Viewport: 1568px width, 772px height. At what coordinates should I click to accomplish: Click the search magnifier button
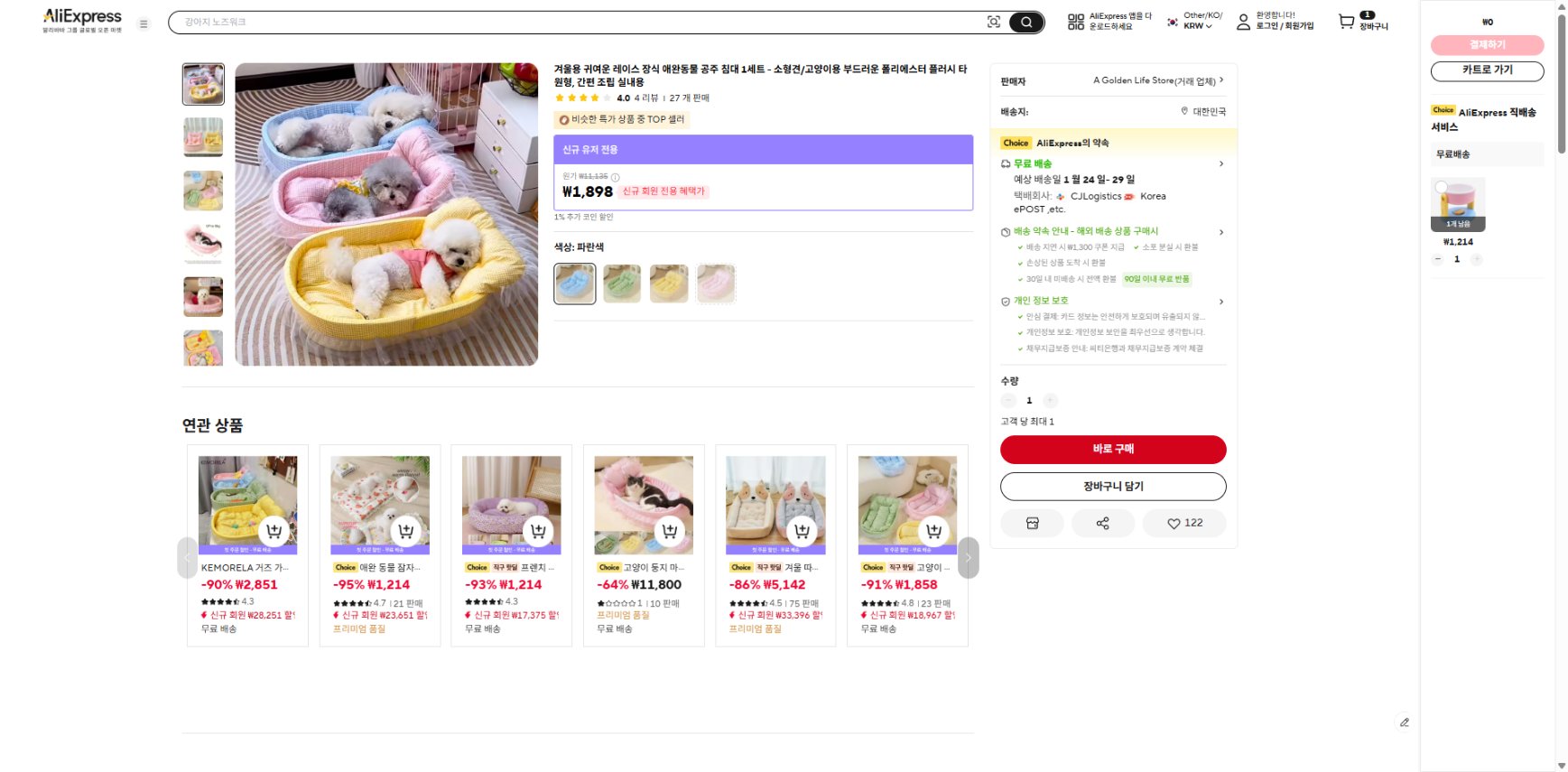(1025, 23)
